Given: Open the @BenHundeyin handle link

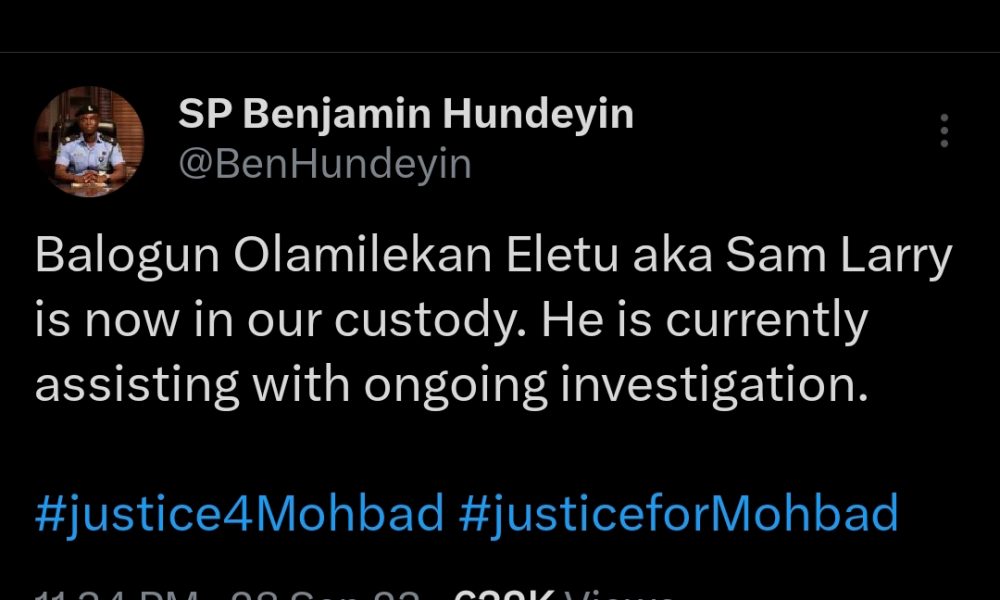Looking at the screenshot, I should pyautogui.click(x=325, y=164).
